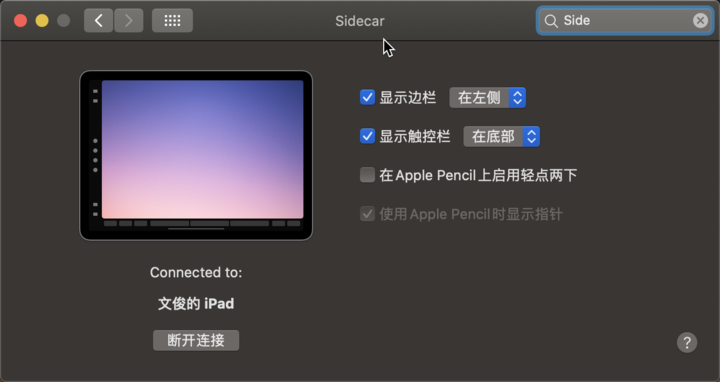Viewport: 720px width, 382px height.
Task: Click blue stepper arrows beside 在左侧
Action: (x=518, y=97)
